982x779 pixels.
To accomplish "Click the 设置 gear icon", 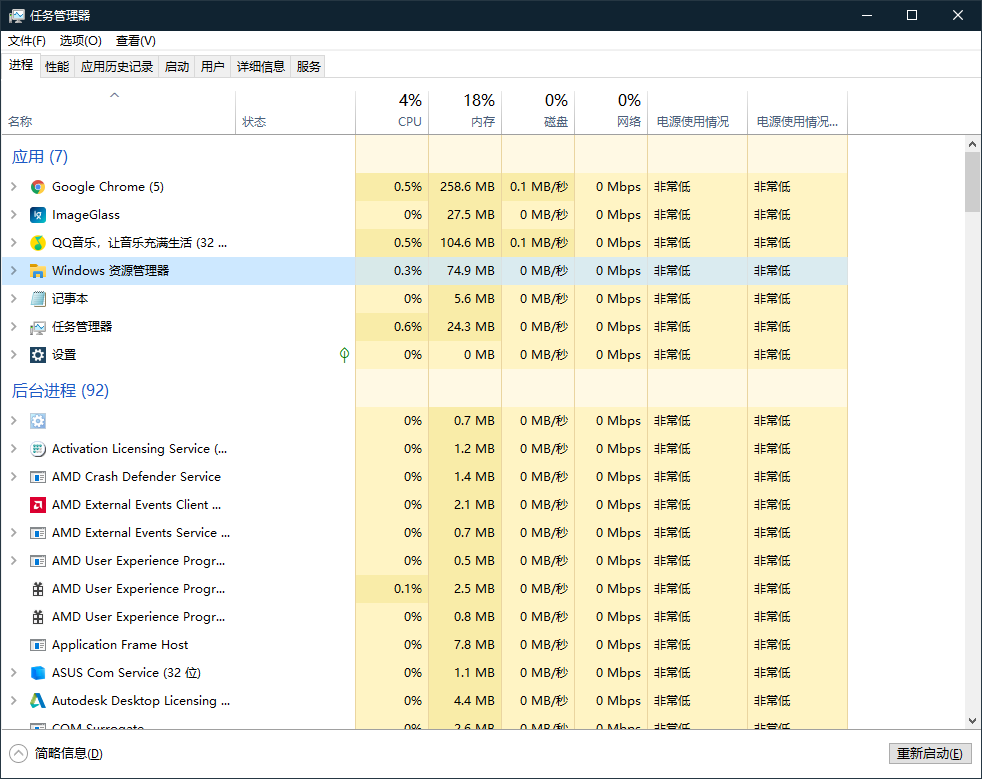I will point(37,354).
